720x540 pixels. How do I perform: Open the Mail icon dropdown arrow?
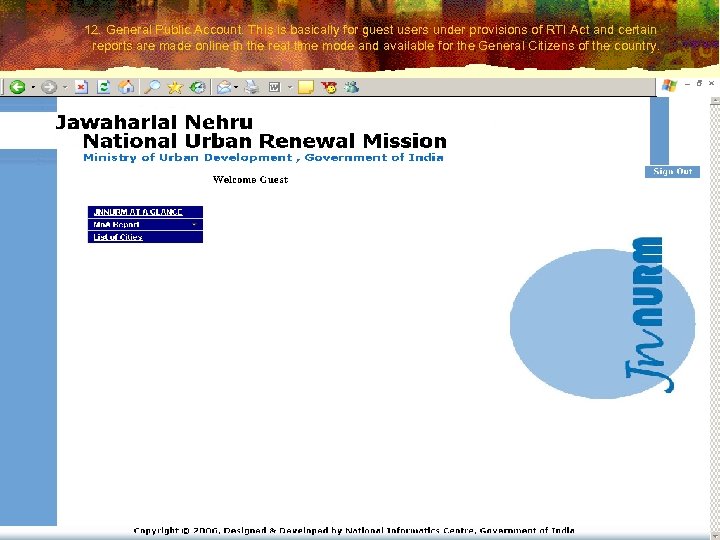click(236, 87)
